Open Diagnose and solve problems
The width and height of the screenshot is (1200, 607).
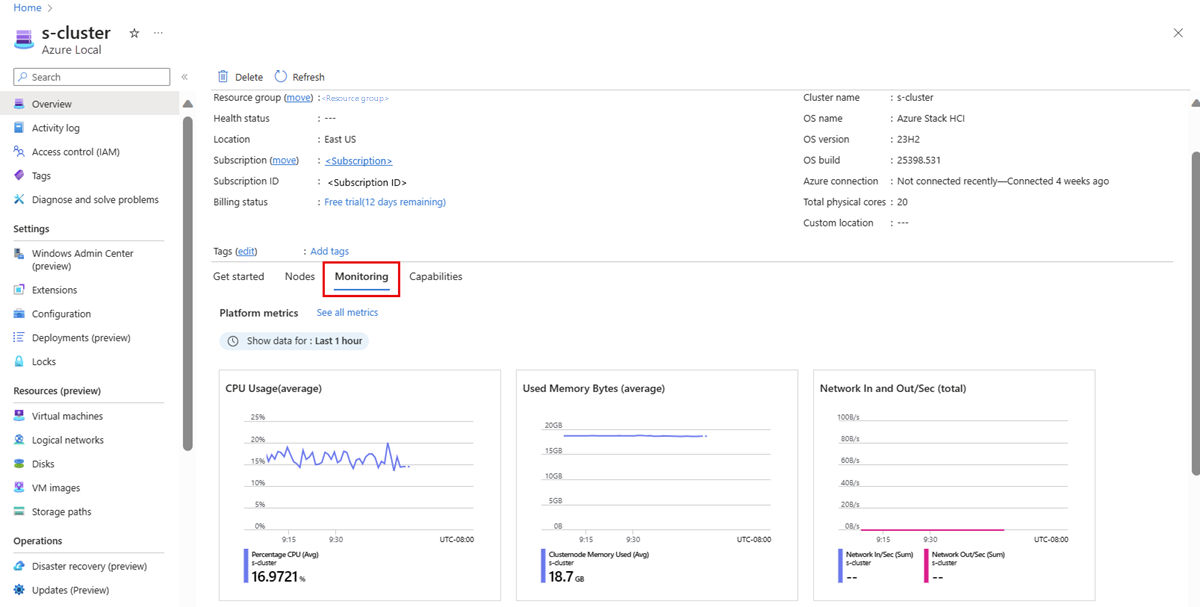click(x=94, y=200)
